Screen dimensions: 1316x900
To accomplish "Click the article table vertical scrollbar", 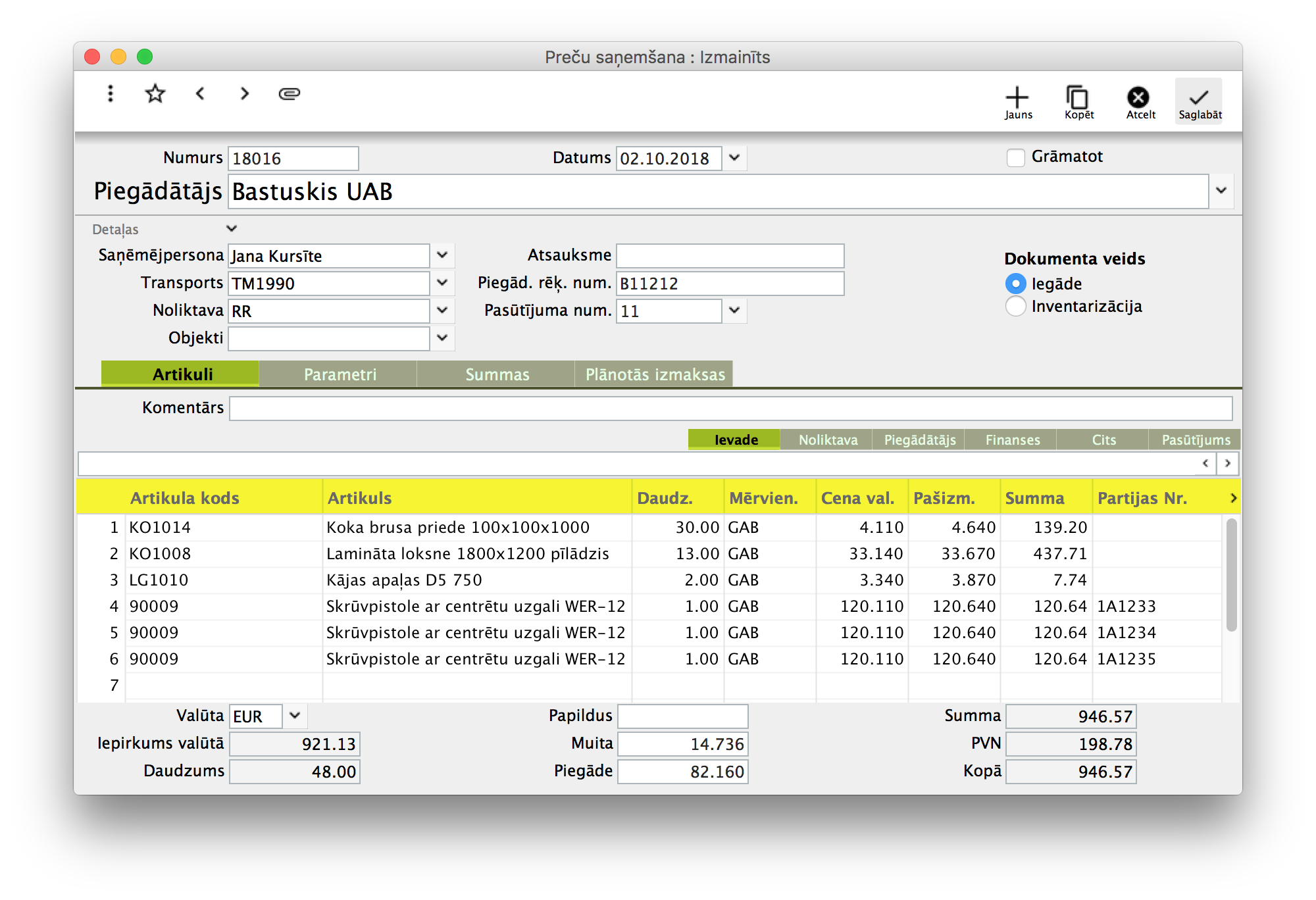I will pyautogui.click(x=1231, y=574).
